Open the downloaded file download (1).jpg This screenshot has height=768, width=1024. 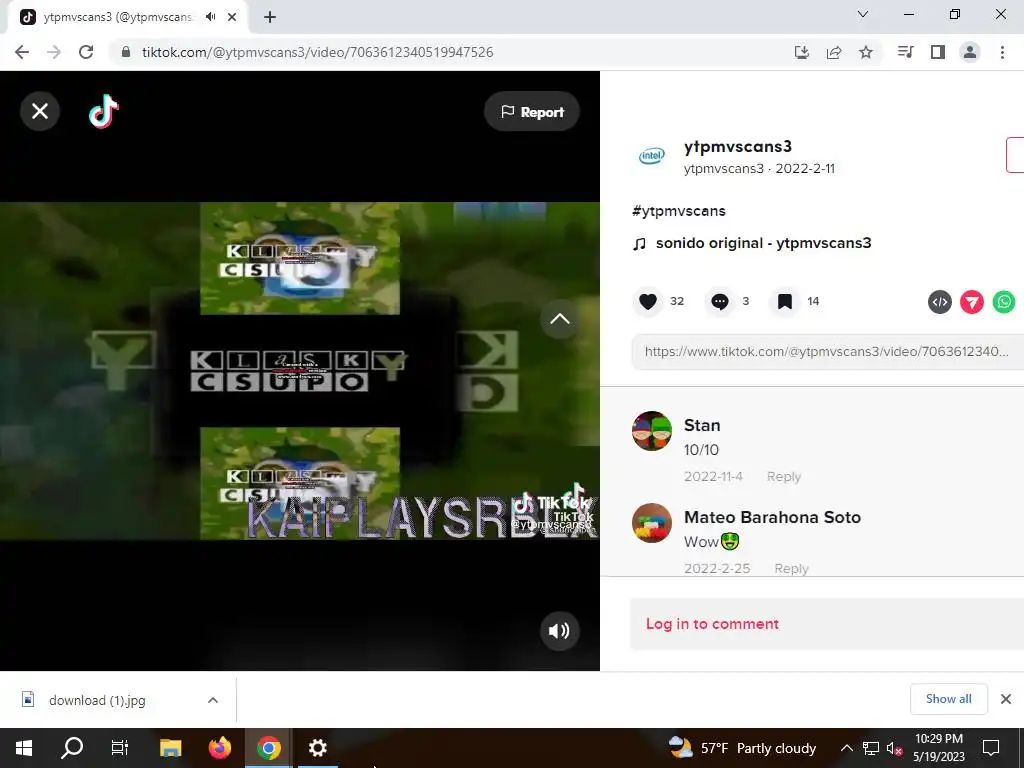coord(97,700)
